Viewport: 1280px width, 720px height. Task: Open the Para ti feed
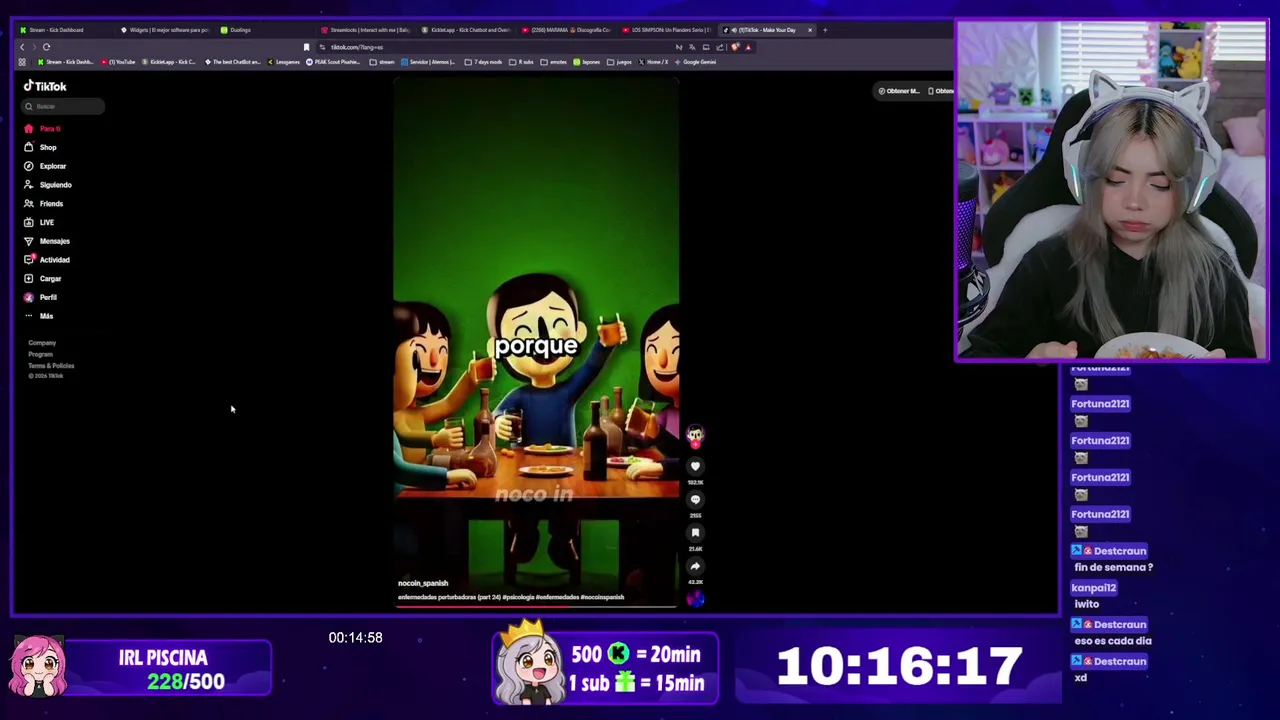tap(43, 129)
